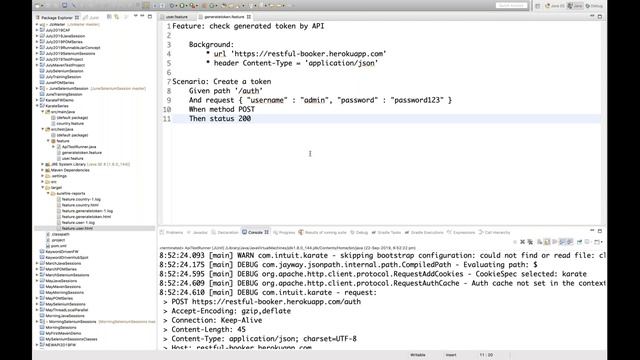
Task: Collapse the feature package
Action: click(48, 141)
